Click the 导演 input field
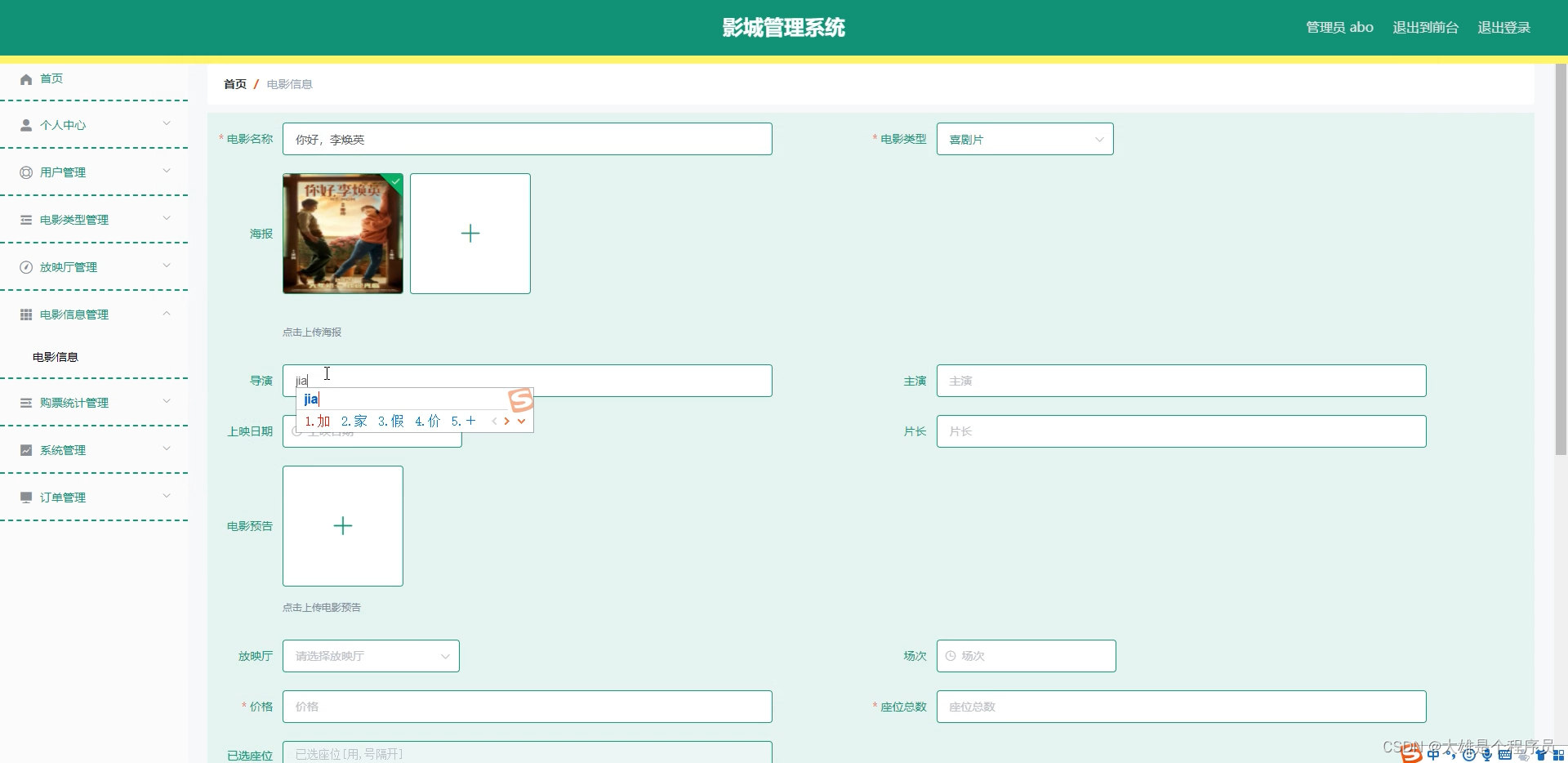Image resolution: width=1568 pixels, height=763 pixels. pyautogui.click(x=528, y=381)
